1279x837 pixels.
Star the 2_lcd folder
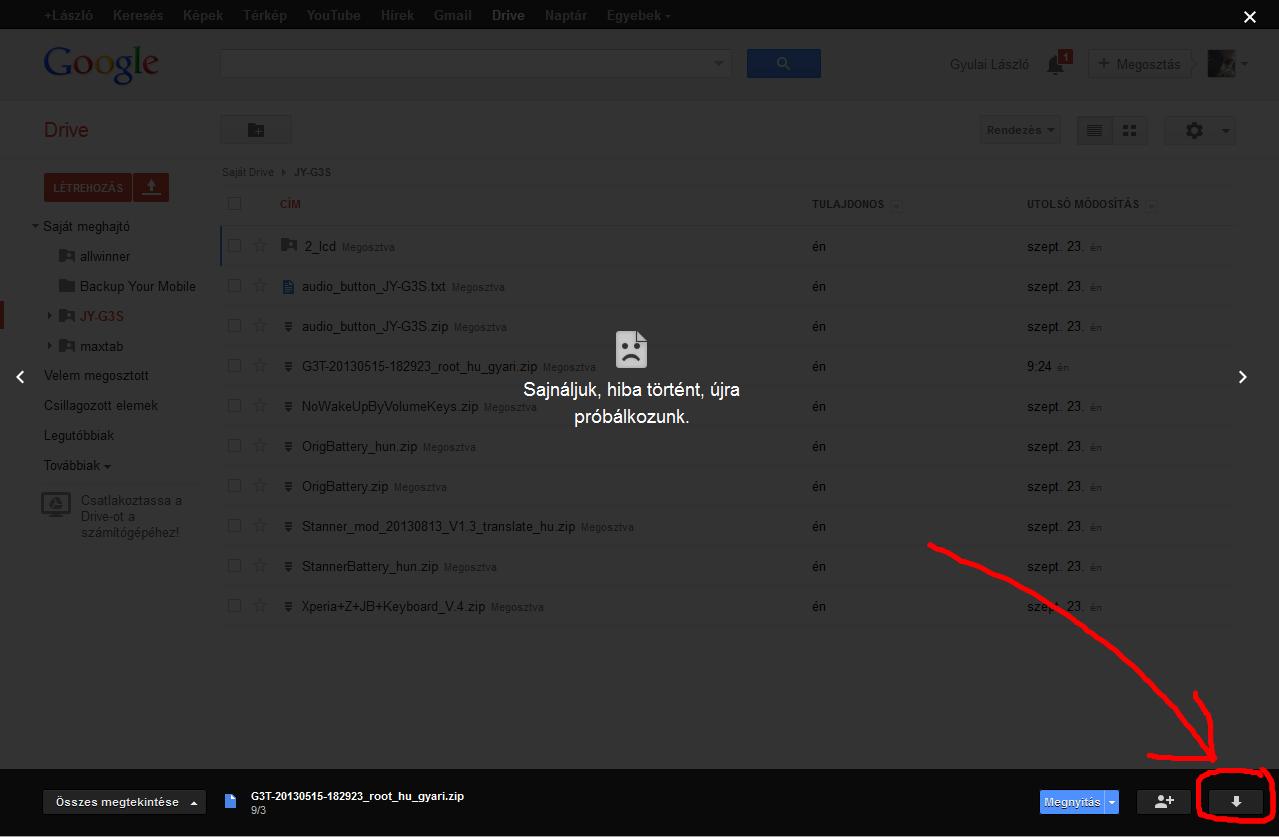261,245
